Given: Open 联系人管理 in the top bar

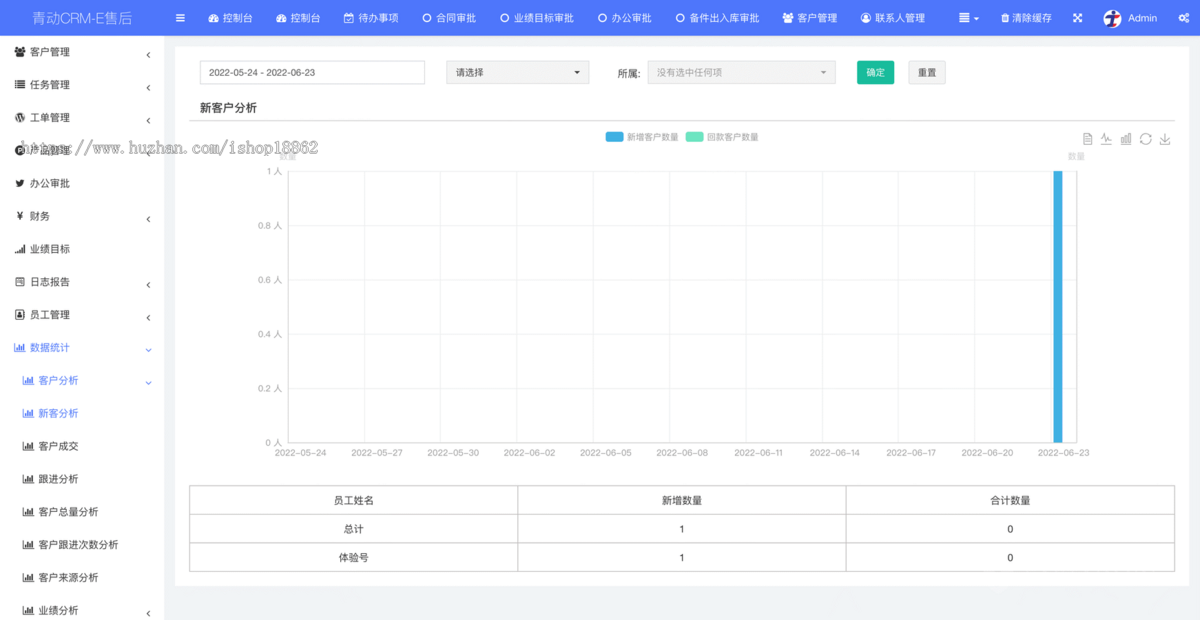Looking at the screenshot, I should point(892,18).
